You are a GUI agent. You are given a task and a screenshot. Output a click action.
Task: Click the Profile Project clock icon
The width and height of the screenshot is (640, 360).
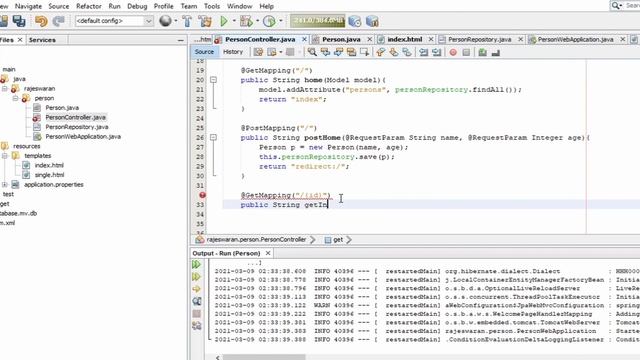[x=269, y=21]
